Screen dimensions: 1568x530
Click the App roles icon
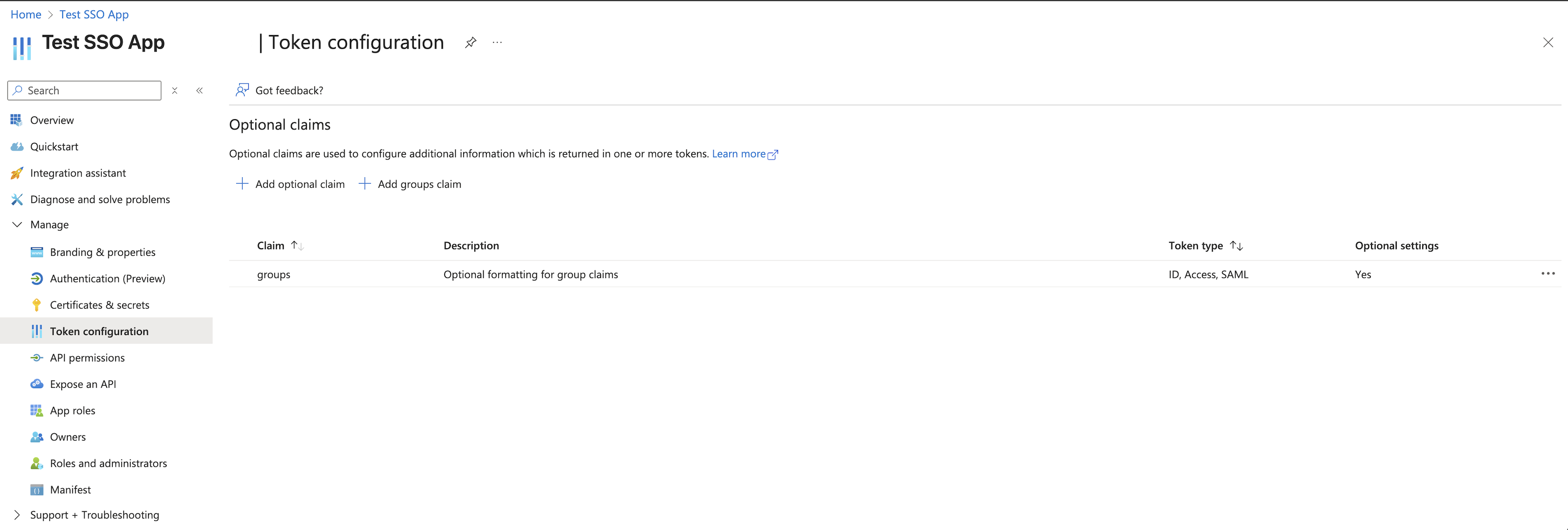tap(37, 411)
